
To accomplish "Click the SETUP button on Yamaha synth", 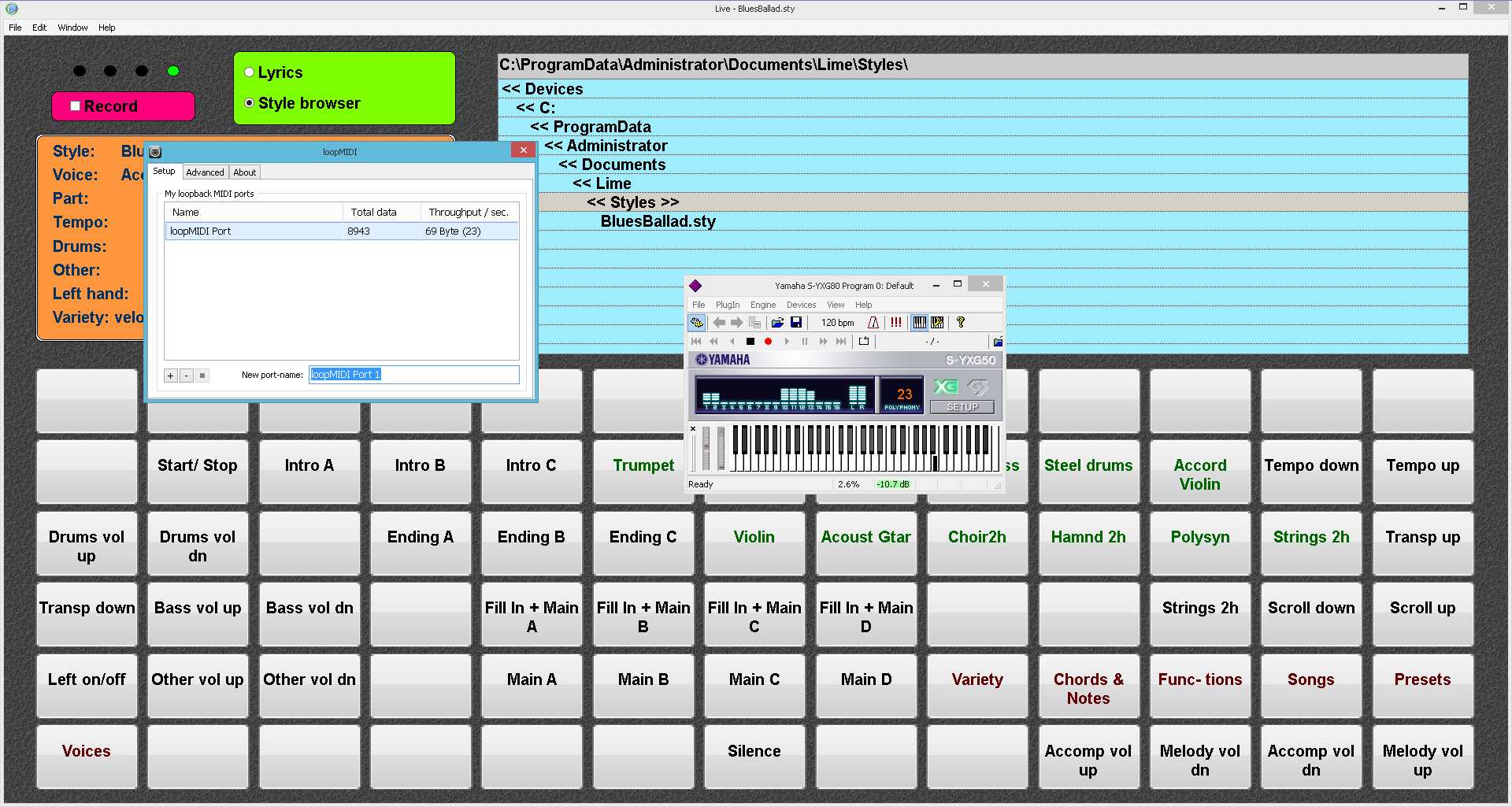I will point(962,407).
